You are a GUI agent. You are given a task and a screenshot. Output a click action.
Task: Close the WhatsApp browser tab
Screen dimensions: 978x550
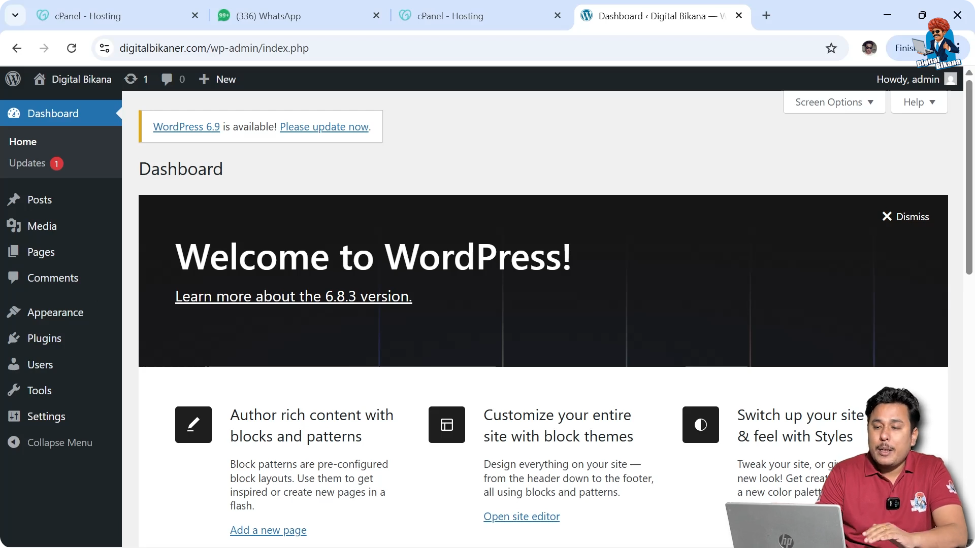pos(376,16)
